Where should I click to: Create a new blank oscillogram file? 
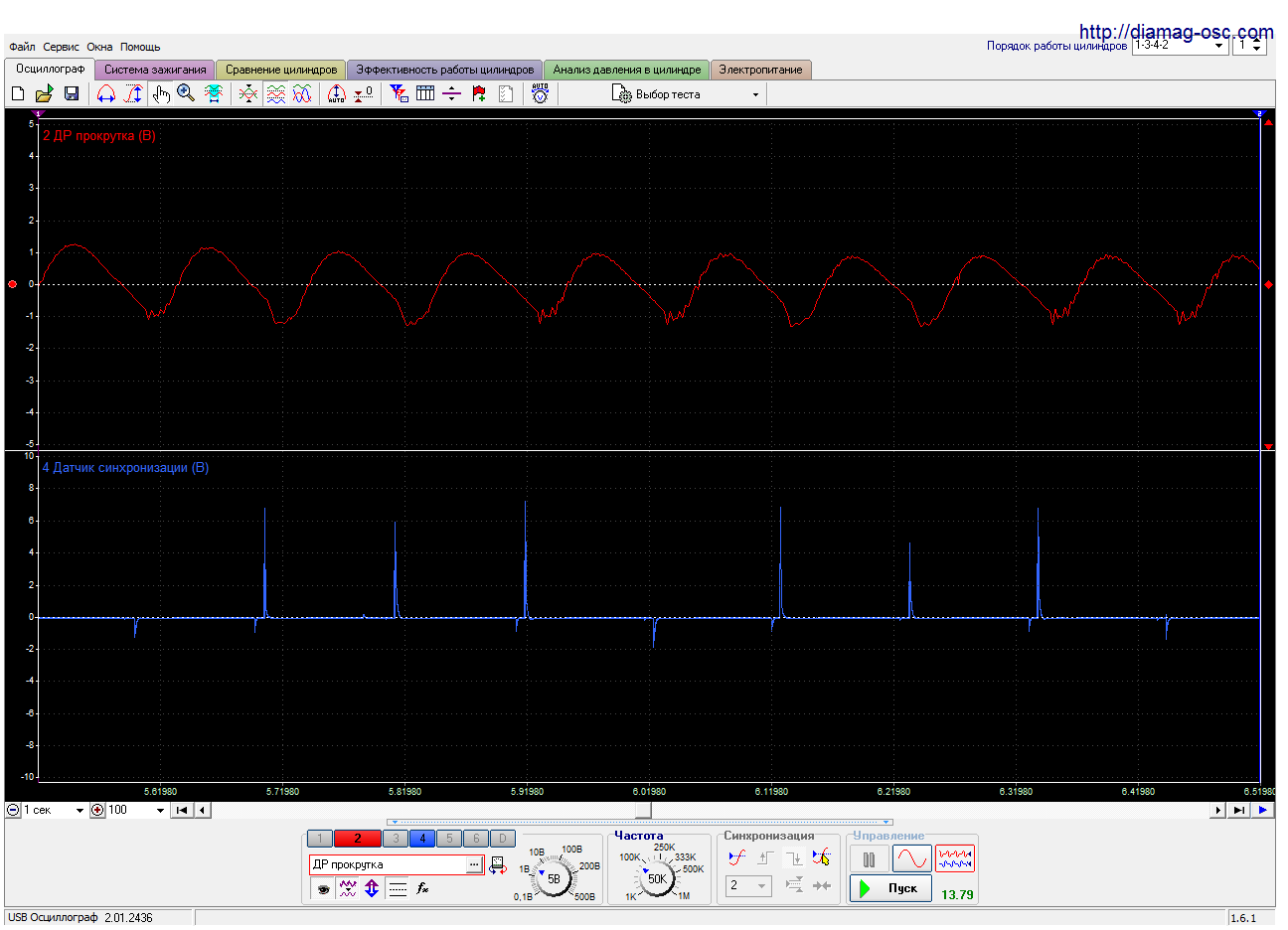click(18, 93)
